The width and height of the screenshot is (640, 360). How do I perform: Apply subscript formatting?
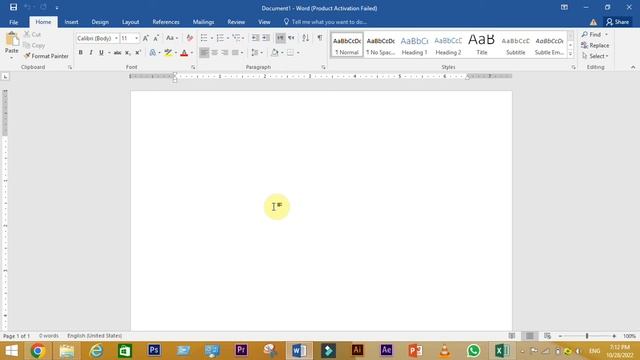pyautogui.click(x=128, y=53)
